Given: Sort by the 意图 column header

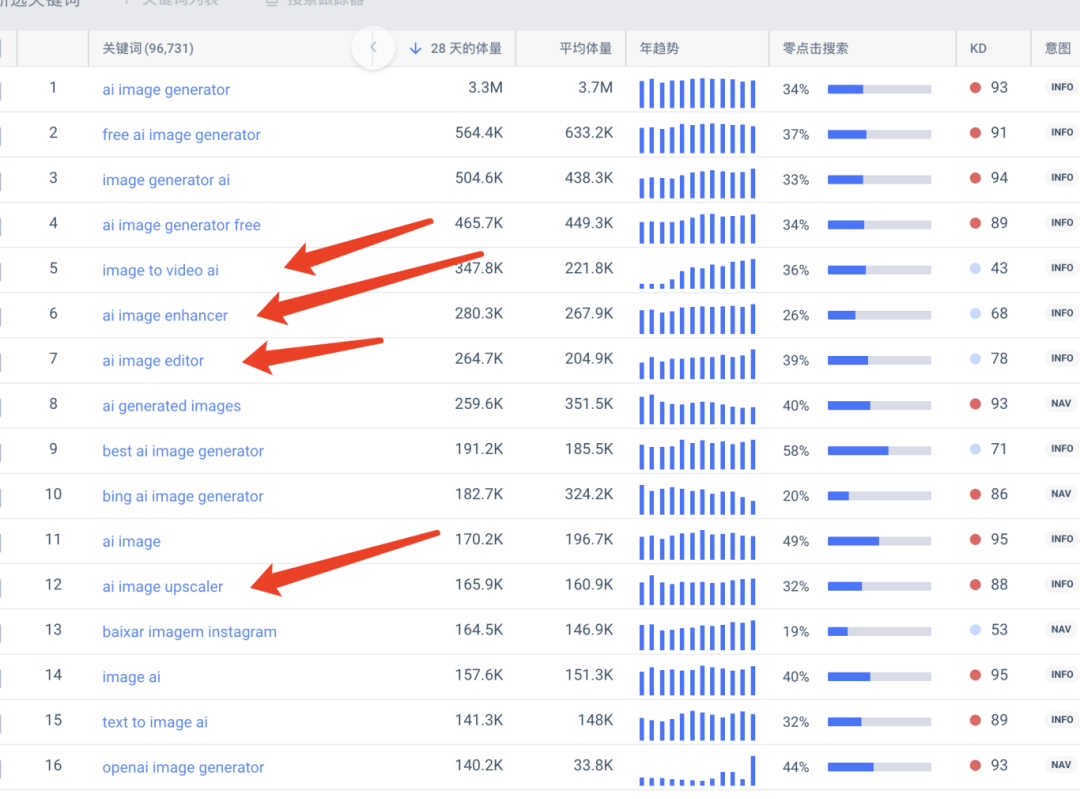Looking at the screenshot, I should click(x=1058, y=48).
